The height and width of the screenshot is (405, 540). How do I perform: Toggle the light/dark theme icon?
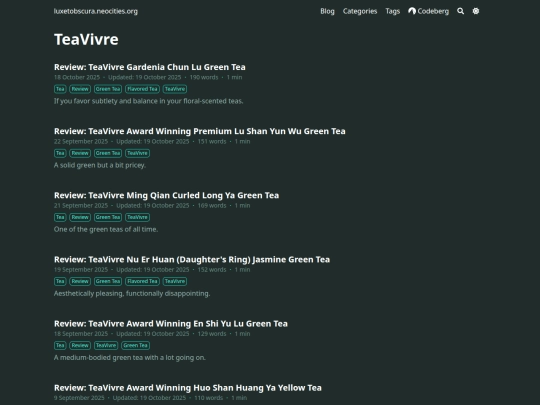(x=476, y=11)
